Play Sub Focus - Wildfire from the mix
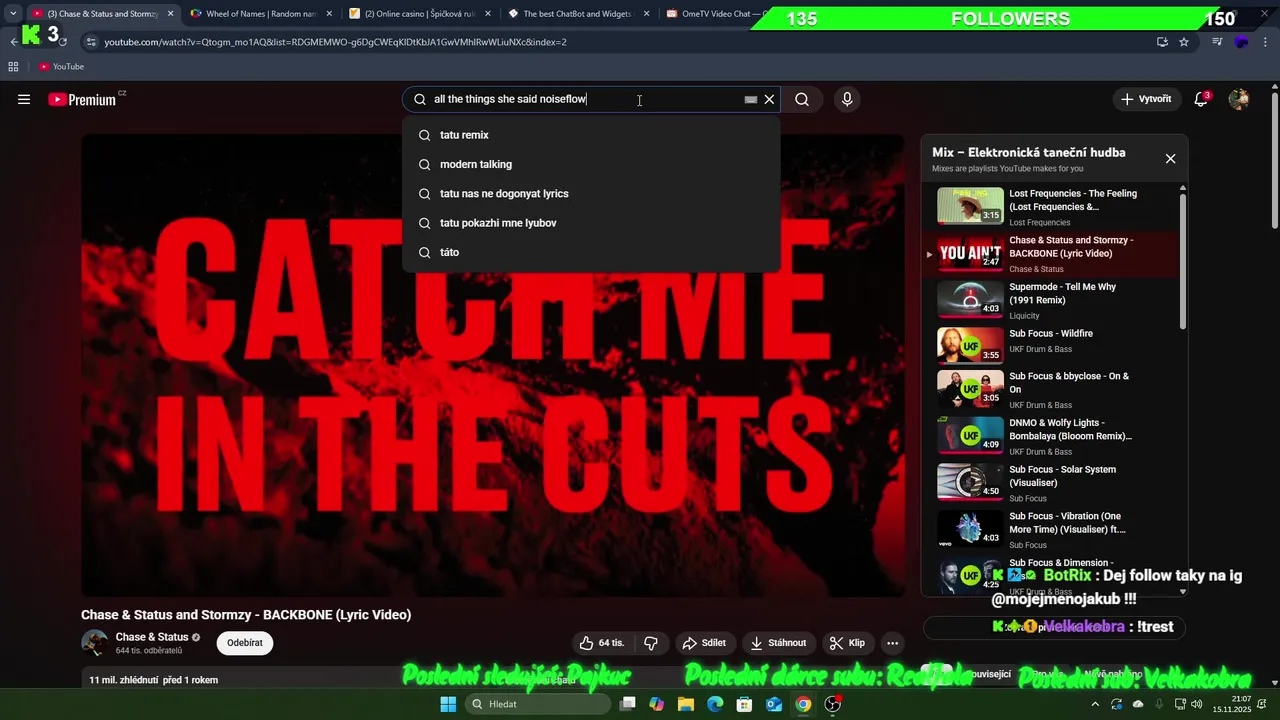This screenshot has height=720, width=1280. 1050,346
